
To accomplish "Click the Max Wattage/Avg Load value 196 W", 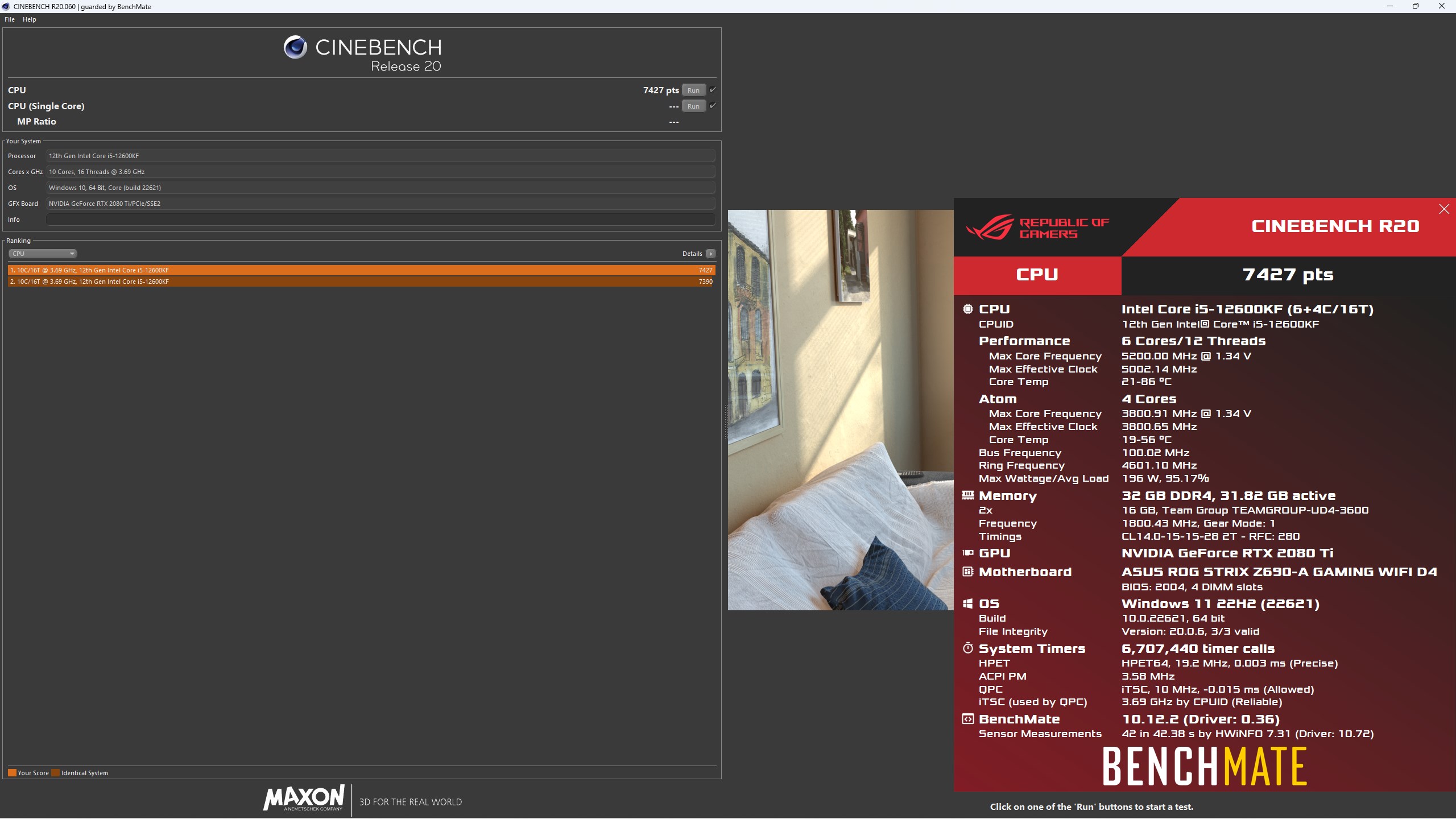I will pyautogui.click(x=1165, y=478).
